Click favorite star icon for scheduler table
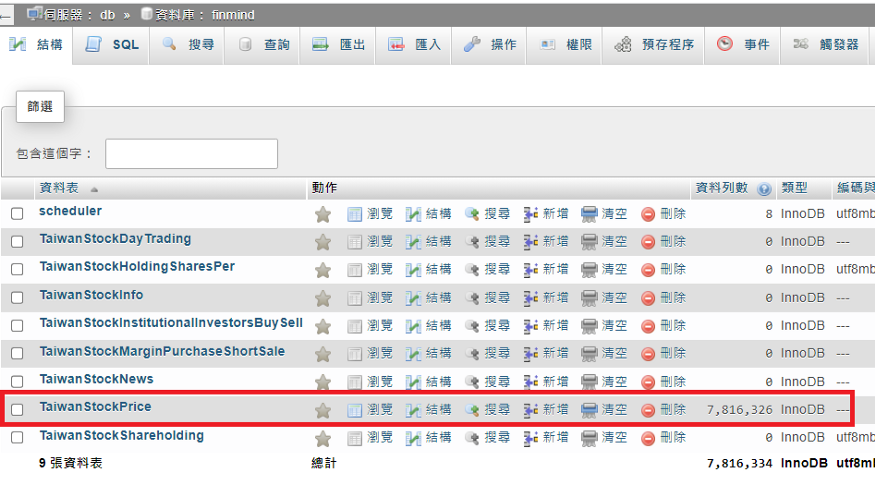 (x=322, y=214)
